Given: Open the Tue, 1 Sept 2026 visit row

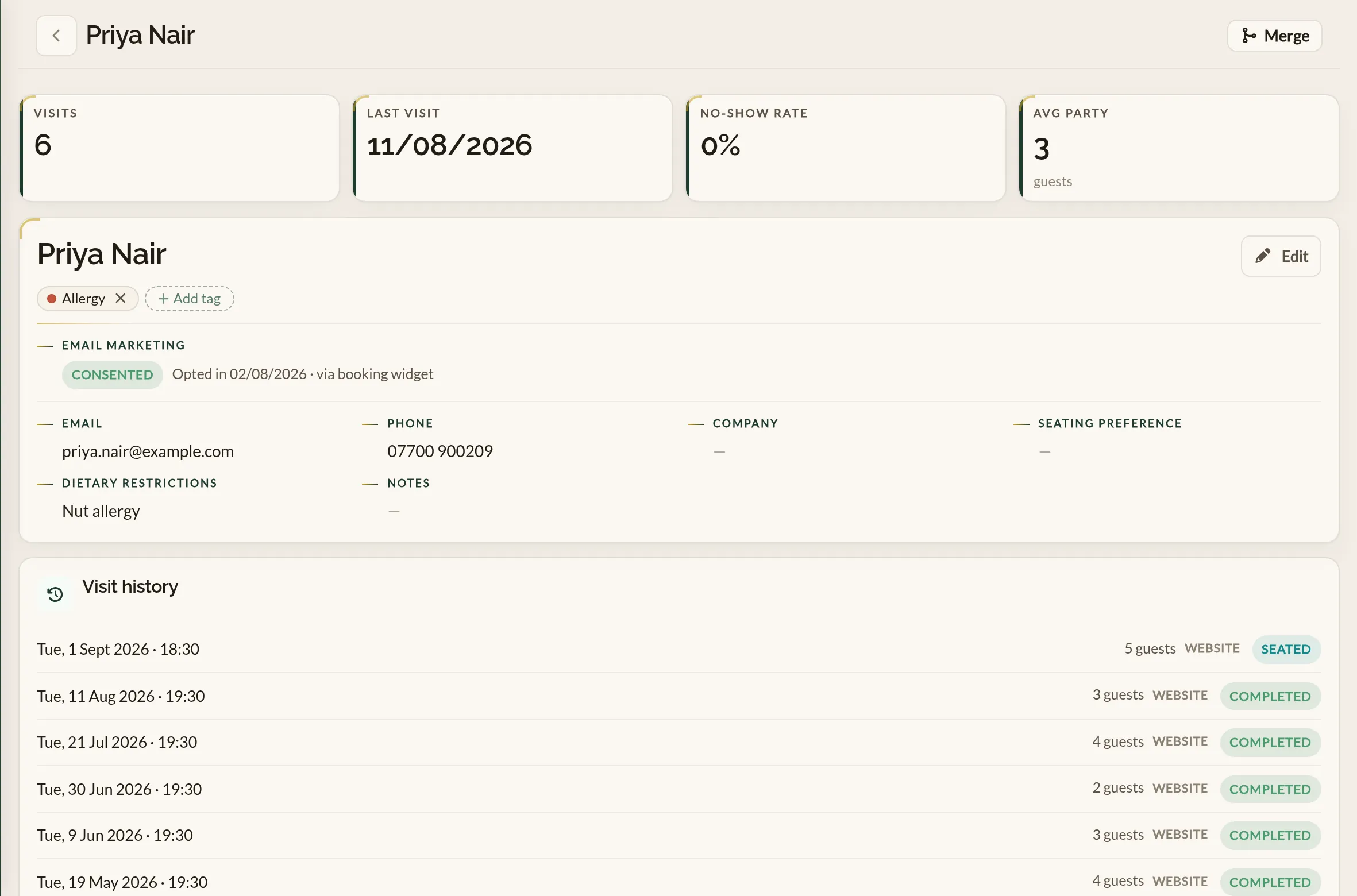Looking at the screenshot, I should (x=678, y=649).
